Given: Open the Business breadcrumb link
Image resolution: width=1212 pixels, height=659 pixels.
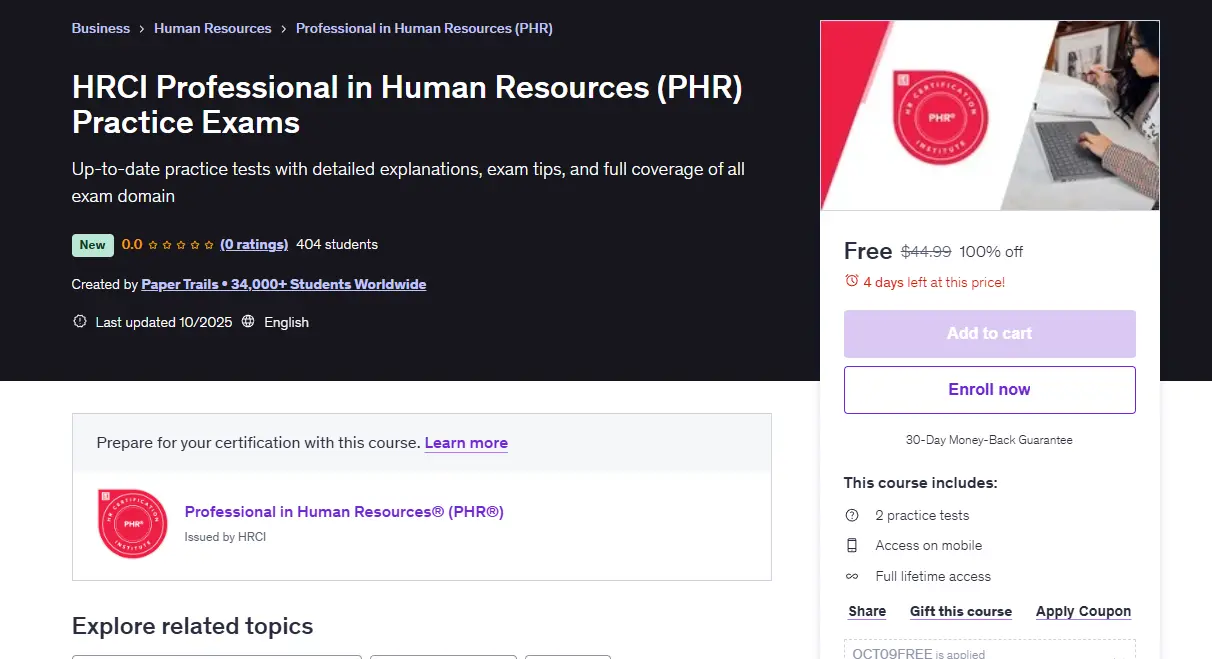Looking at the screenshot, I should 101,28.
